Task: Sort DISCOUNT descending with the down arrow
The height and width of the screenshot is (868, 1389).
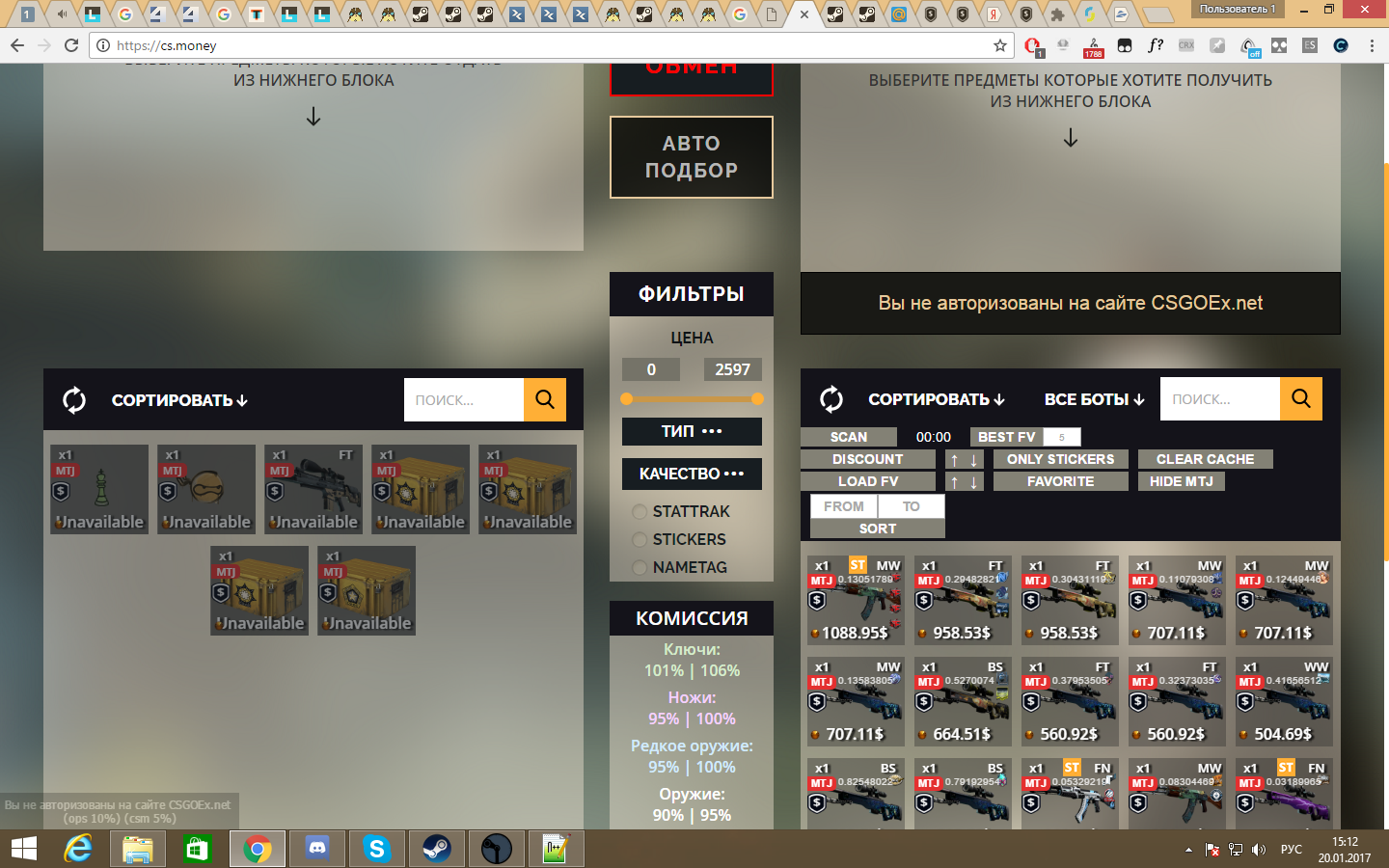Action: tap(974, 460)
